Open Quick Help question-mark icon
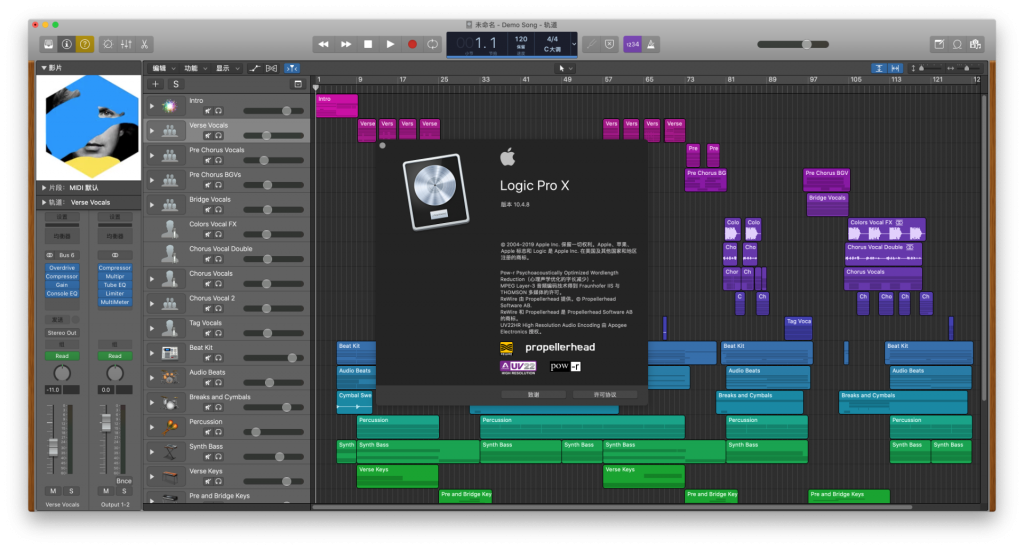Viewport: 1024px width, 549px height. pos(85,44)
